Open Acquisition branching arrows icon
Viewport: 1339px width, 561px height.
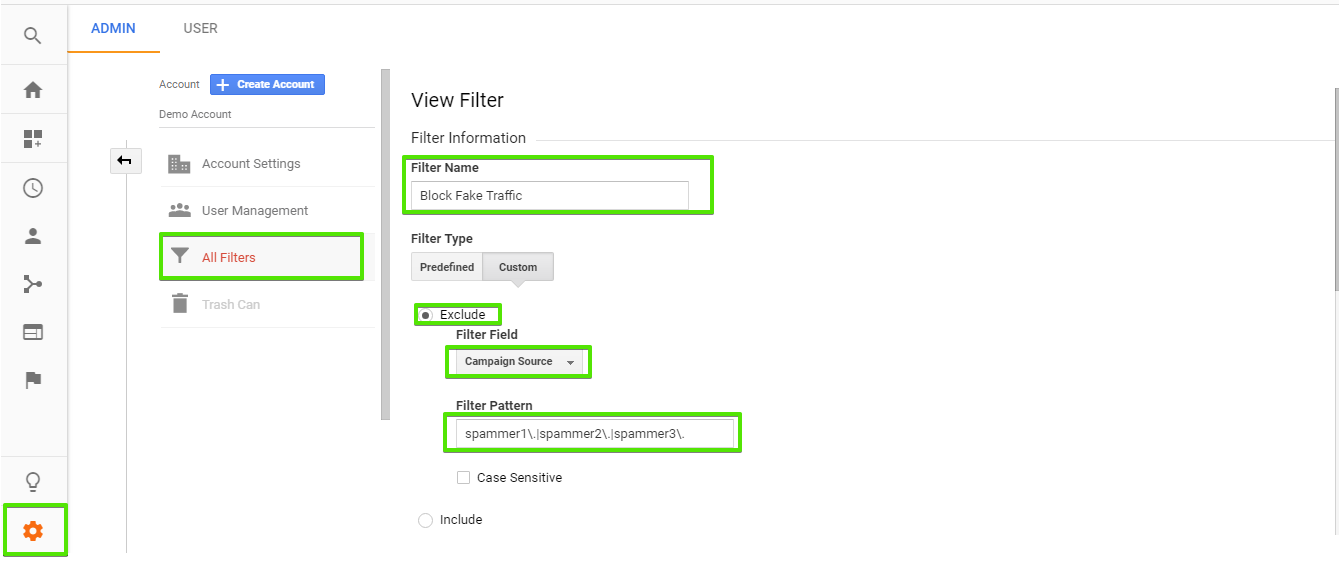pyautogui.click(x=33, y=284)
